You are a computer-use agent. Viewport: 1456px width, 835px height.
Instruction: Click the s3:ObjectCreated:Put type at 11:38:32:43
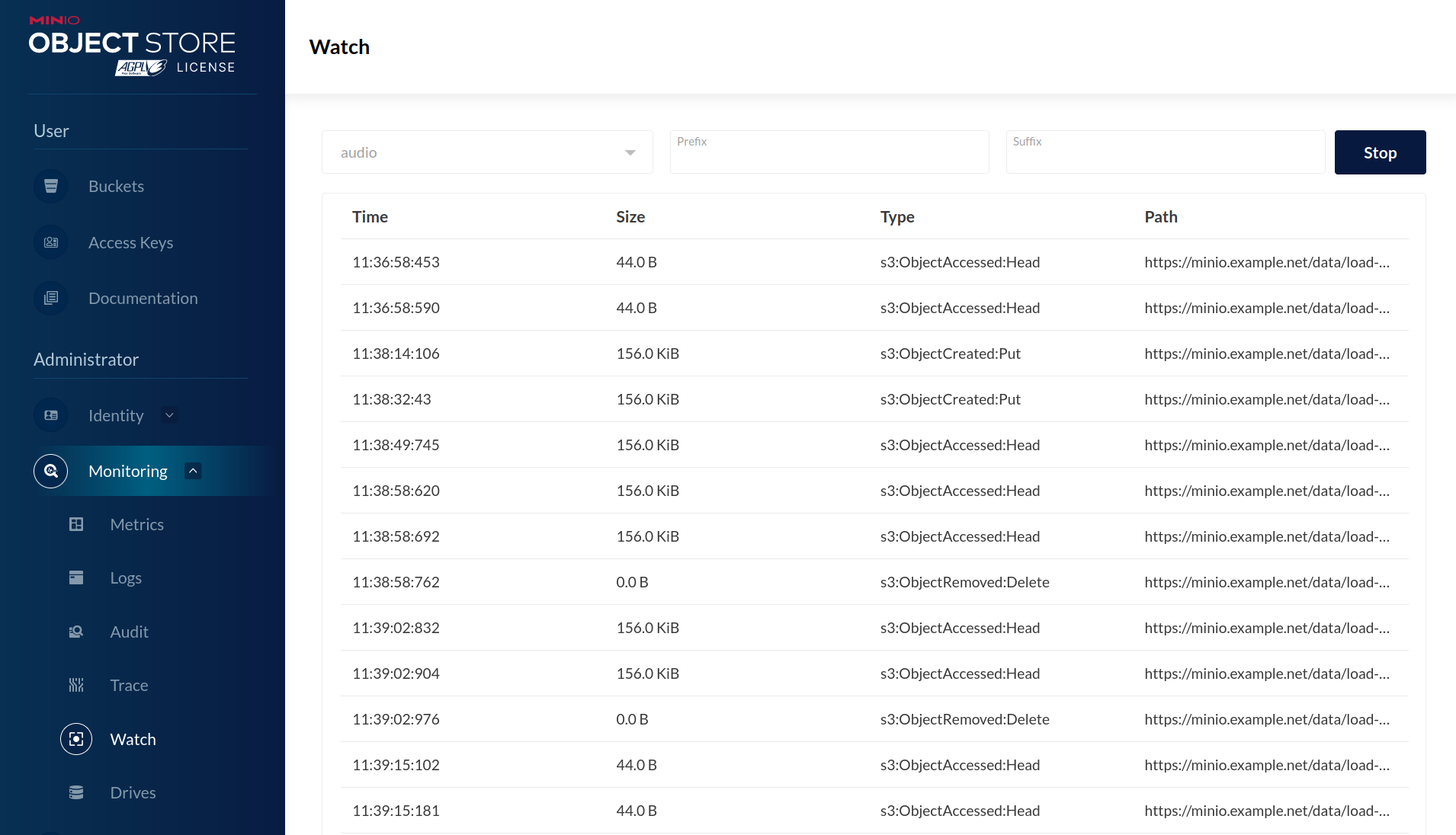point(950,399)
